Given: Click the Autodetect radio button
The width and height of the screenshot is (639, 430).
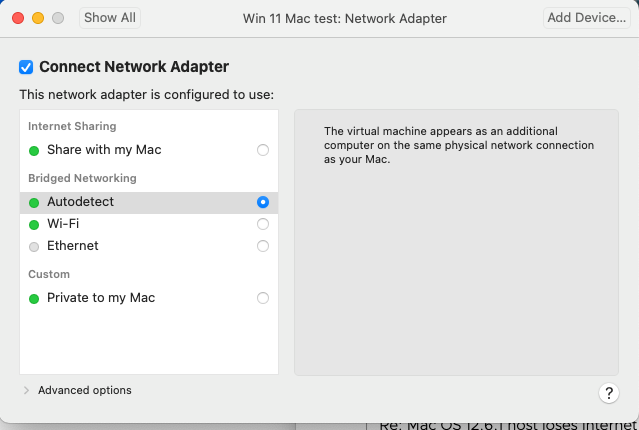Looking at the screenshot, I should click(x=263, y=202).
